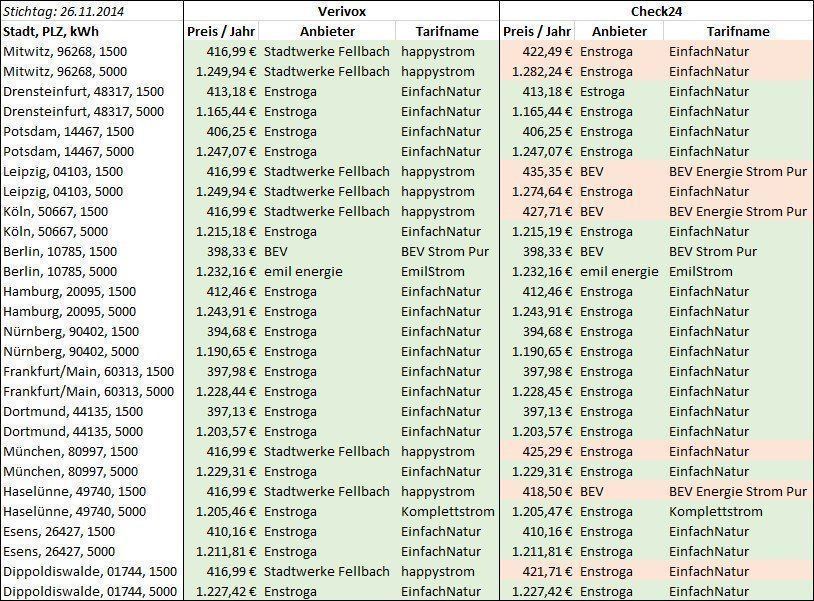Select the "Frankfurt/Main, 60313, 1500" cell
The height and width of the screenshot is (601, 814).
[x=89, y=372]
